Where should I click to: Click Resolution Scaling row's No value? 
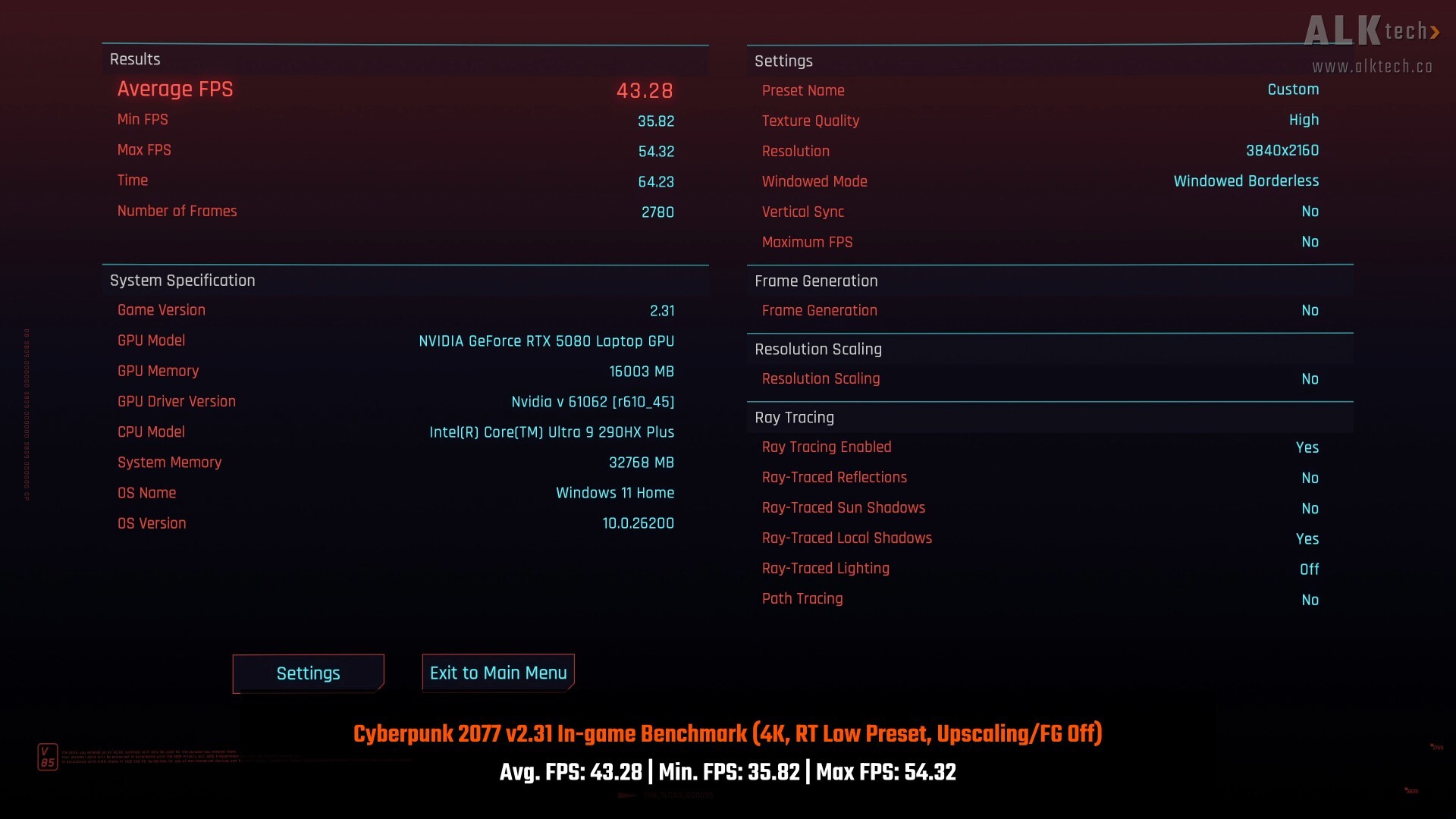[x=1310, y=379]
